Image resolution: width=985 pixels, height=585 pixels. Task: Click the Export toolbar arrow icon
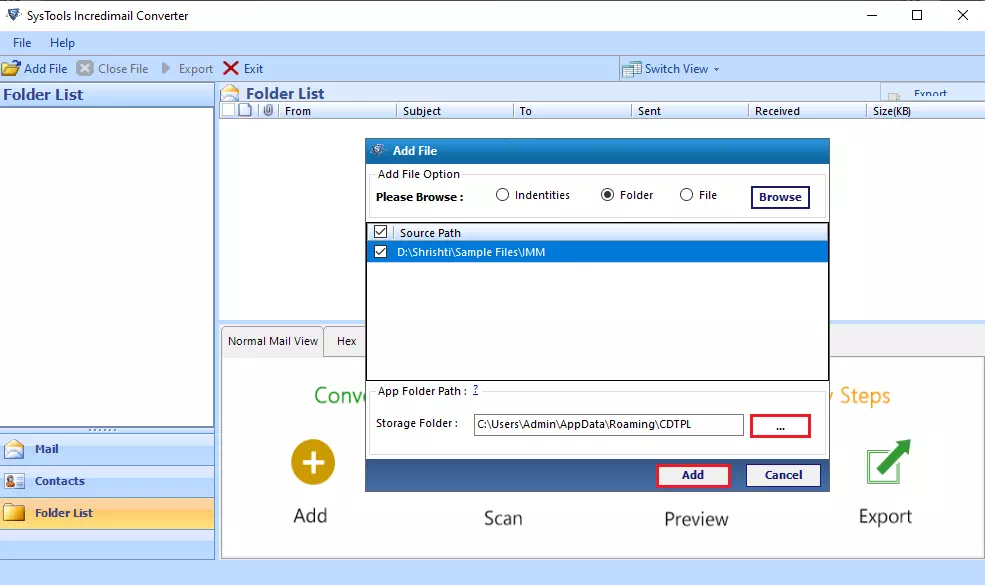tap(166, 68)
